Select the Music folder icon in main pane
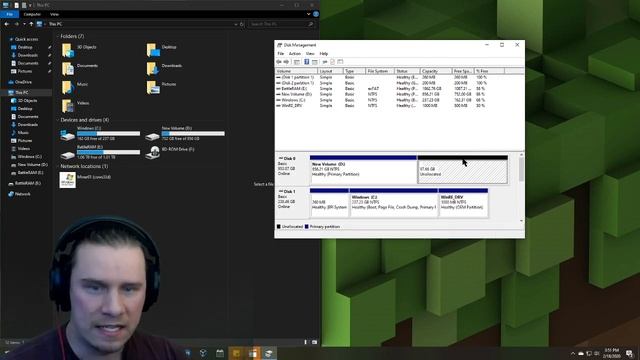This screenshot has width=640, height=360. (68, 87)
